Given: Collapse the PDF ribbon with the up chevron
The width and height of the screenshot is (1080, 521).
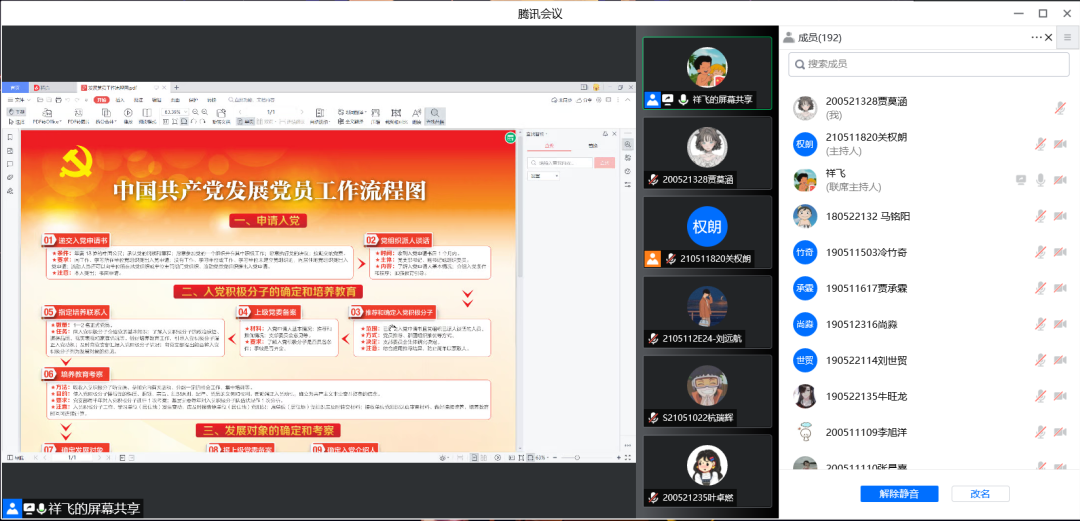Looking at the screenshot, I should (629, 100).
